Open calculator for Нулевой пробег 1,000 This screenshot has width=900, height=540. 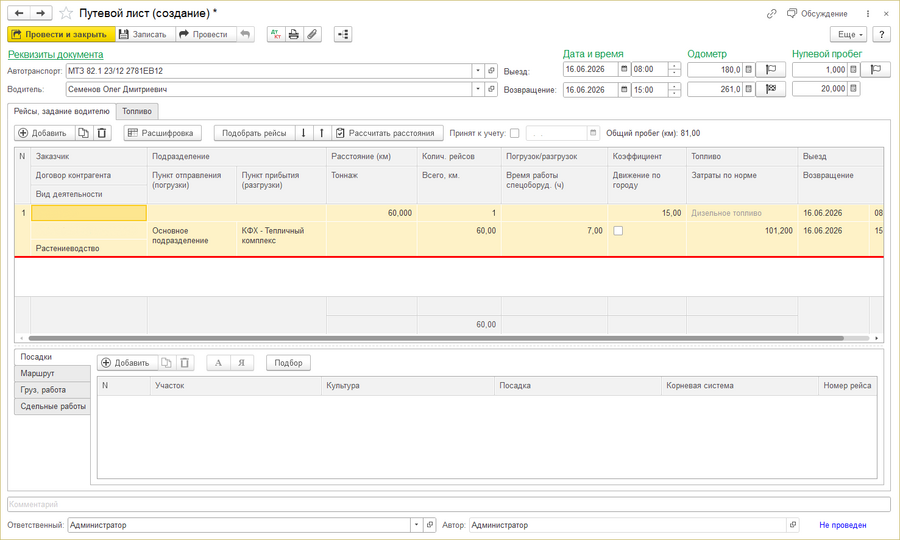click(854, 69)
